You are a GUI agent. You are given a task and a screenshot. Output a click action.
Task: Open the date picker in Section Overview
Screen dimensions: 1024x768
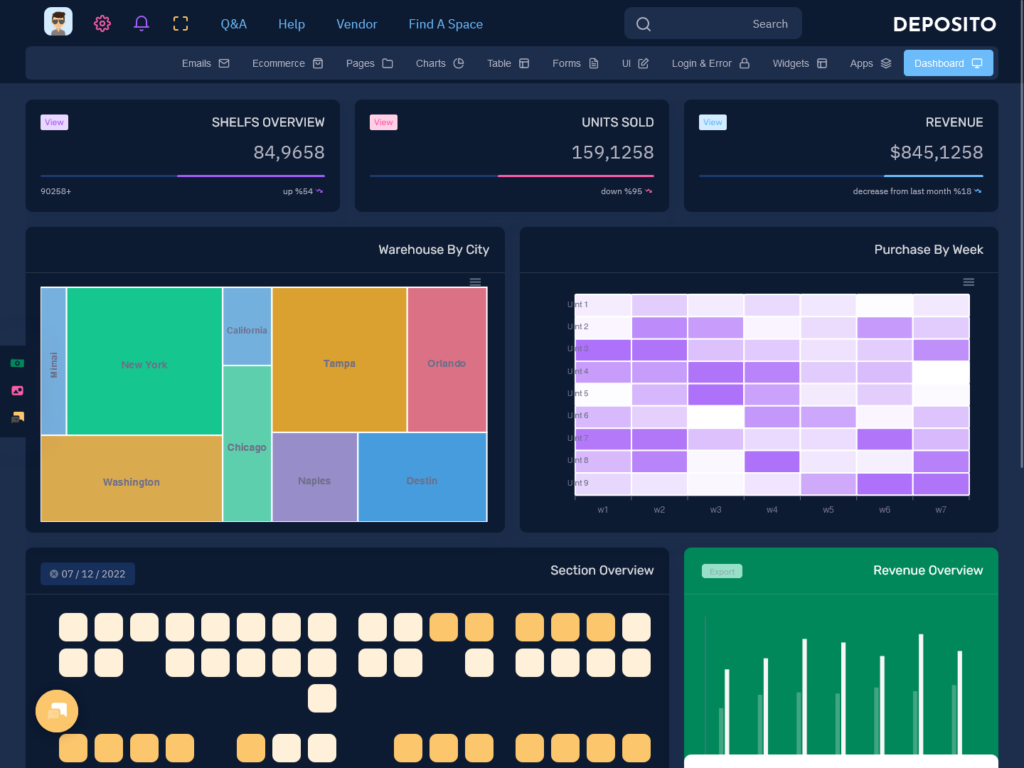tap(87, 573)
